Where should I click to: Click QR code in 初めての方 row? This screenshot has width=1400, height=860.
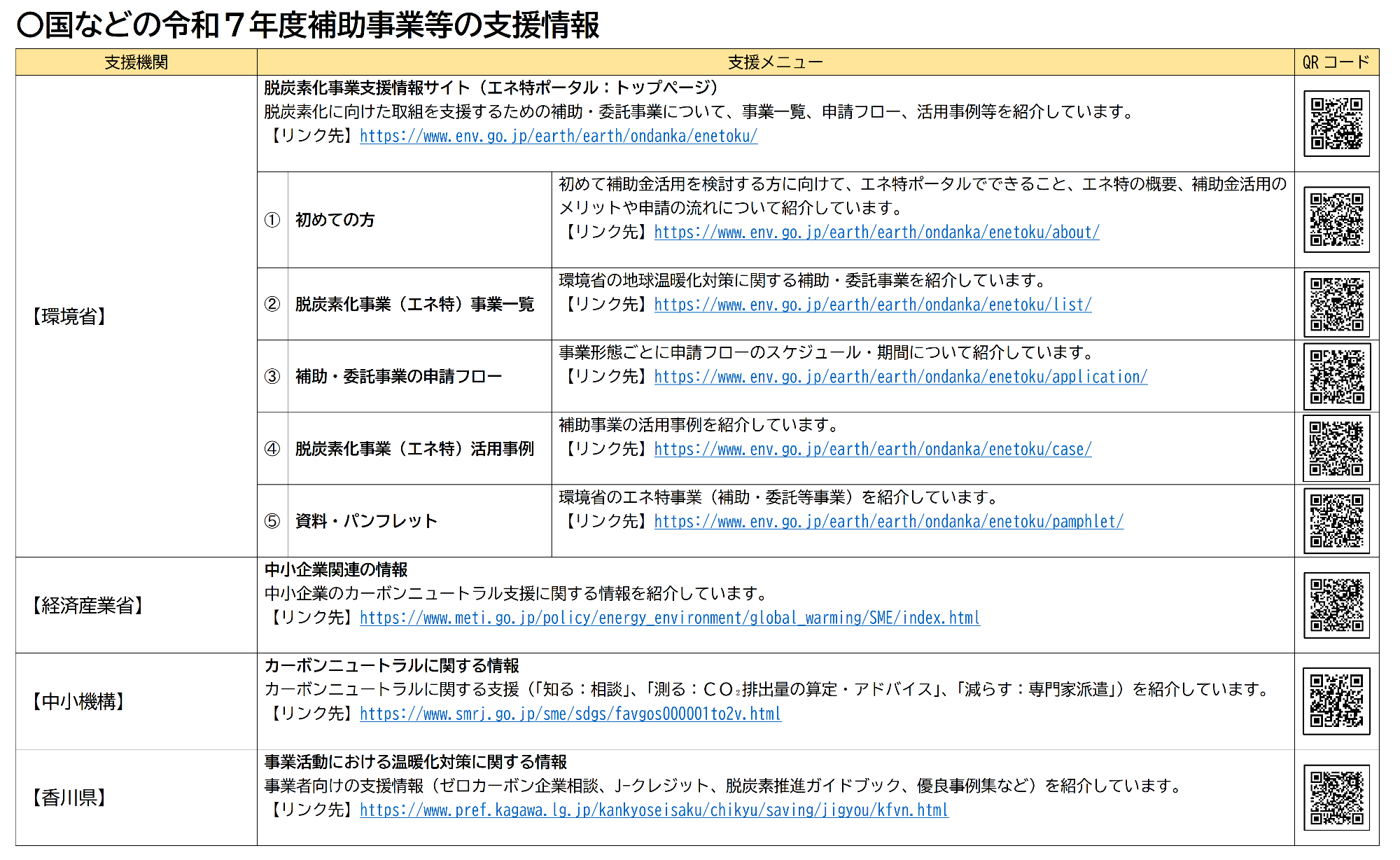[1336, 220]
